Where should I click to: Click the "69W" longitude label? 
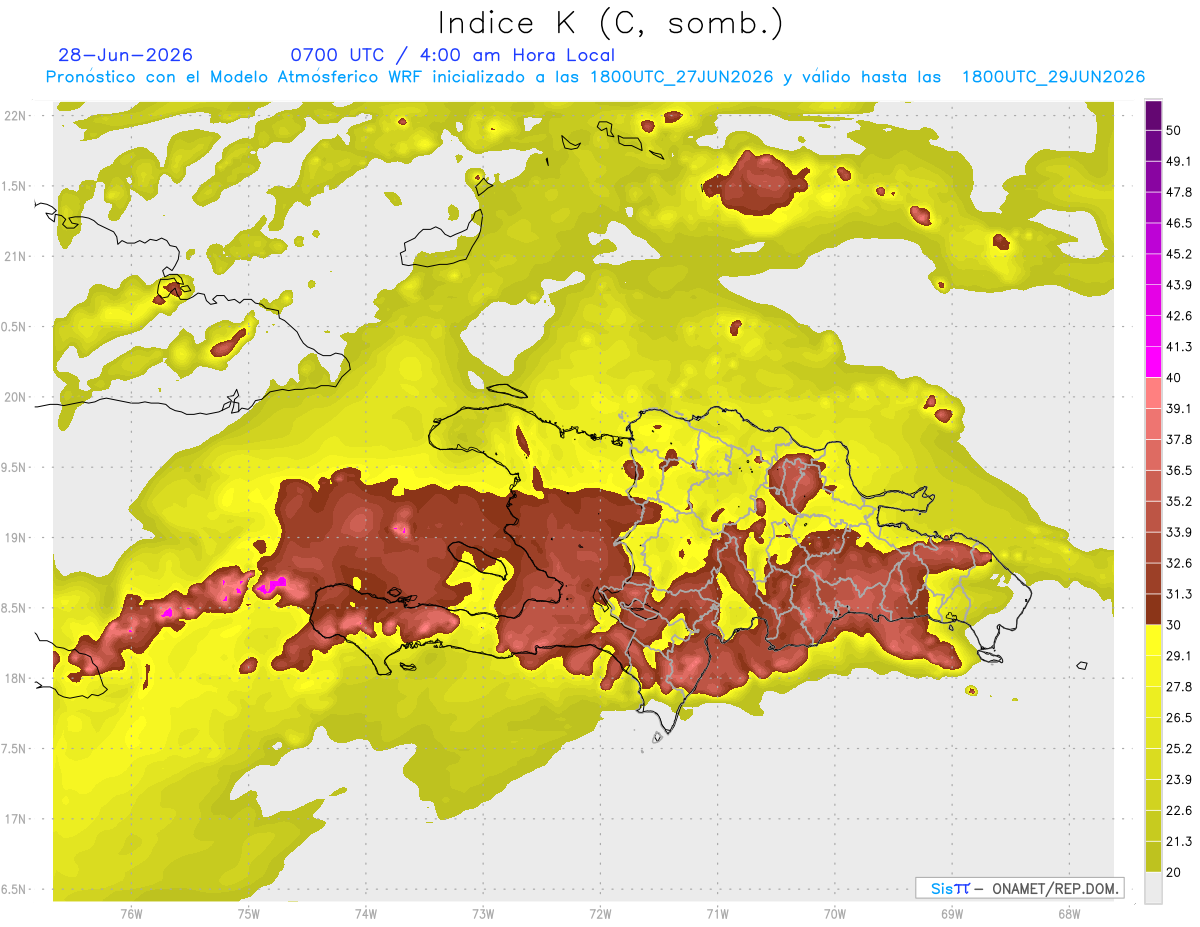951,913
